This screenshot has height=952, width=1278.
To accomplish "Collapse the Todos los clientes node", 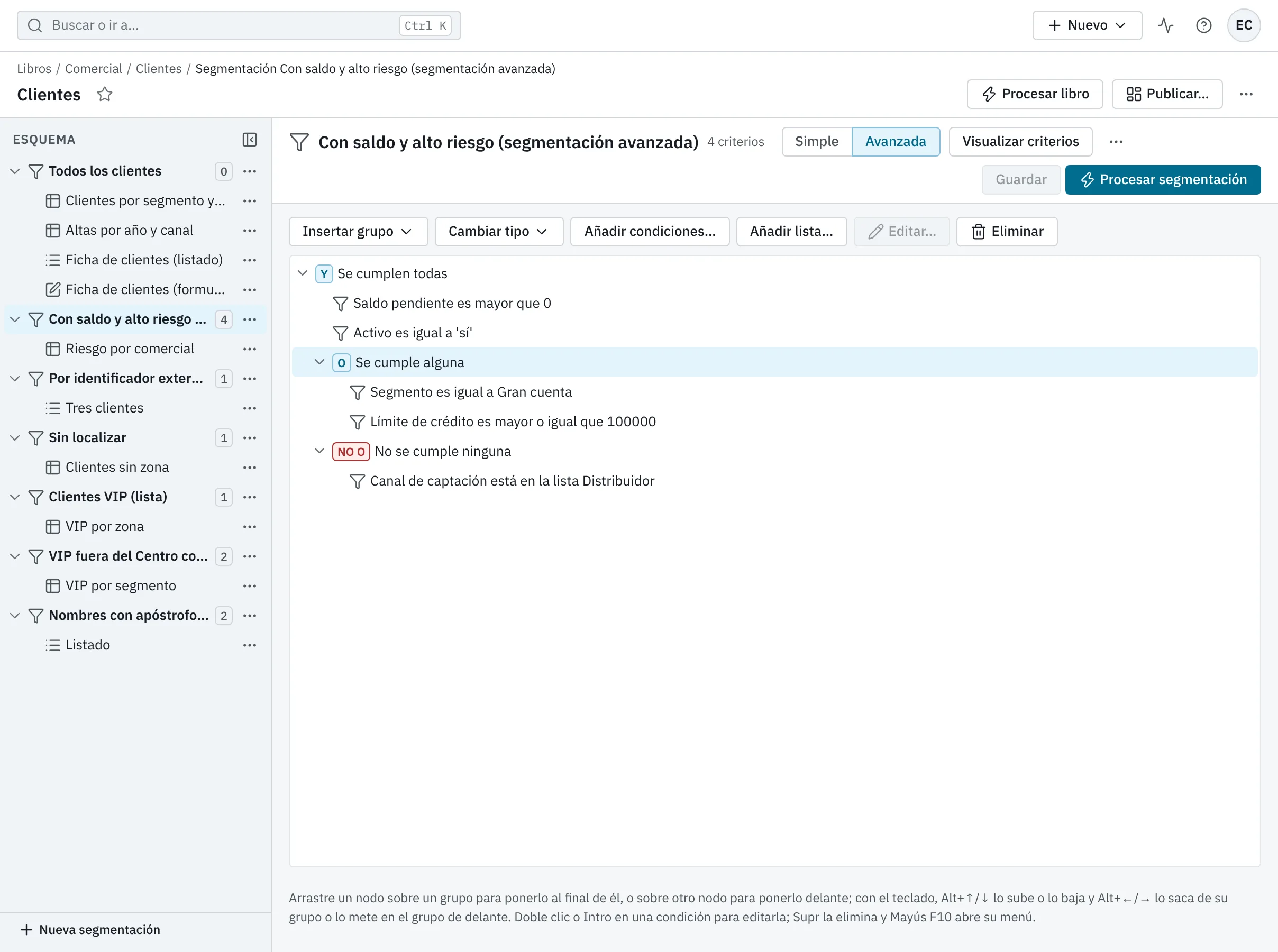I will 15,171.
